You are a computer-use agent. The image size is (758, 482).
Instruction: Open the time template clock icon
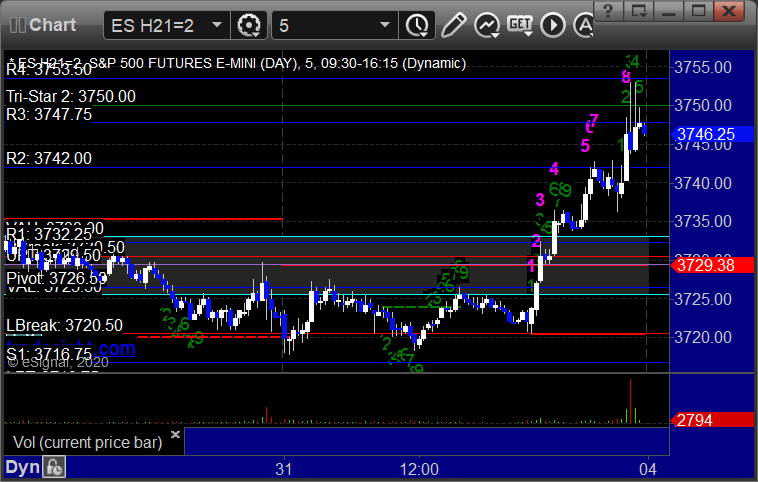pyautogui.click(x=417, y=25)
